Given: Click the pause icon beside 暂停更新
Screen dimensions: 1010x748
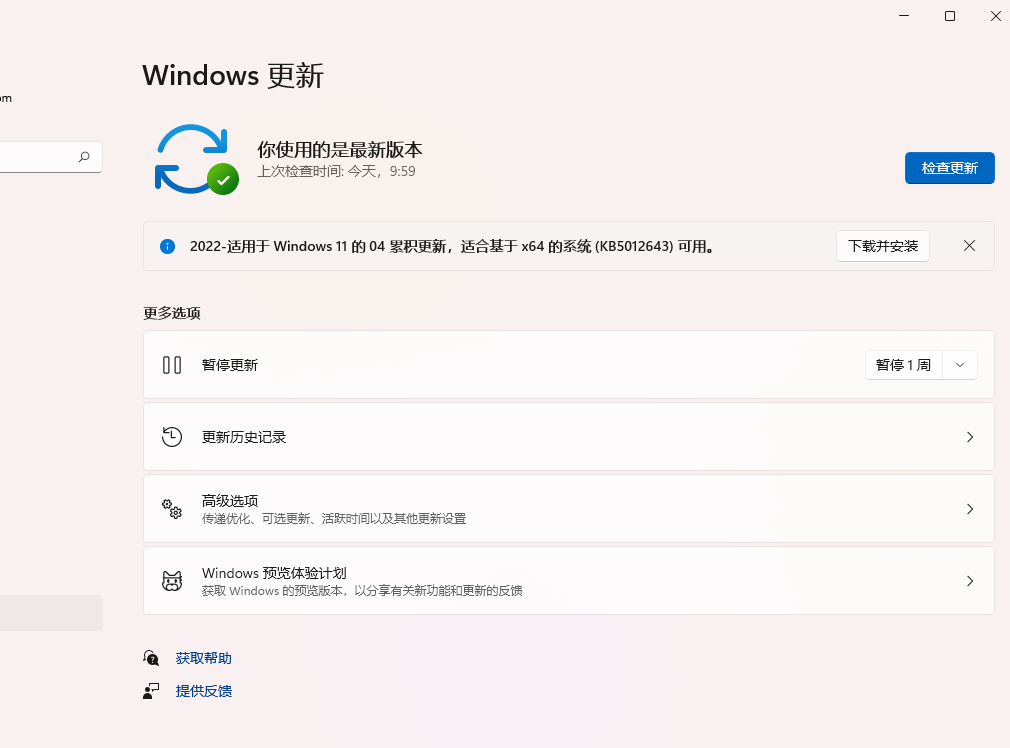Looking at the screenshot, I should coord(172,364).
